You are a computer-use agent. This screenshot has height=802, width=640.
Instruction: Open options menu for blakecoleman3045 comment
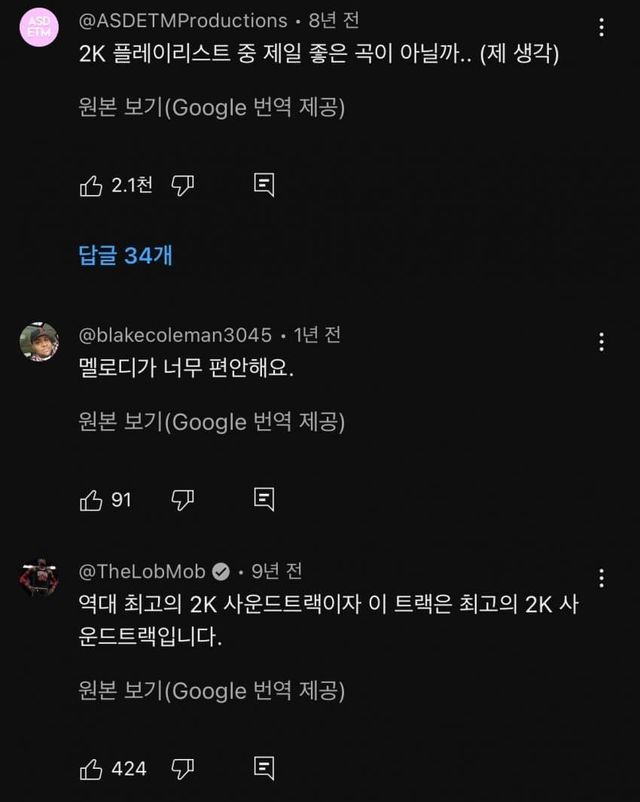coord(601,342)
